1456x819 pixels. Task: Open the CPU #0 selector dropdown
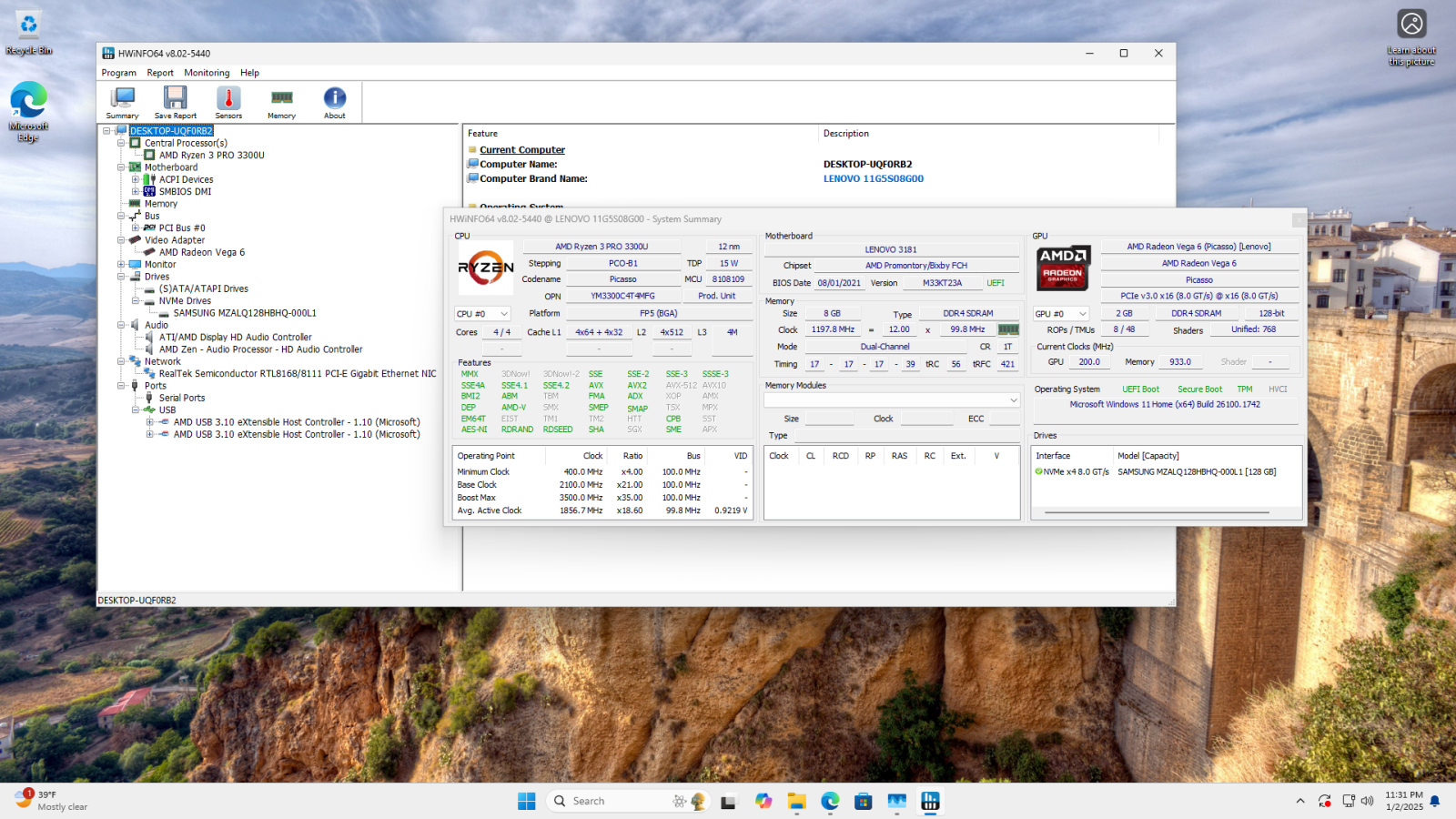pyautogui.click(x=481, y=313)
